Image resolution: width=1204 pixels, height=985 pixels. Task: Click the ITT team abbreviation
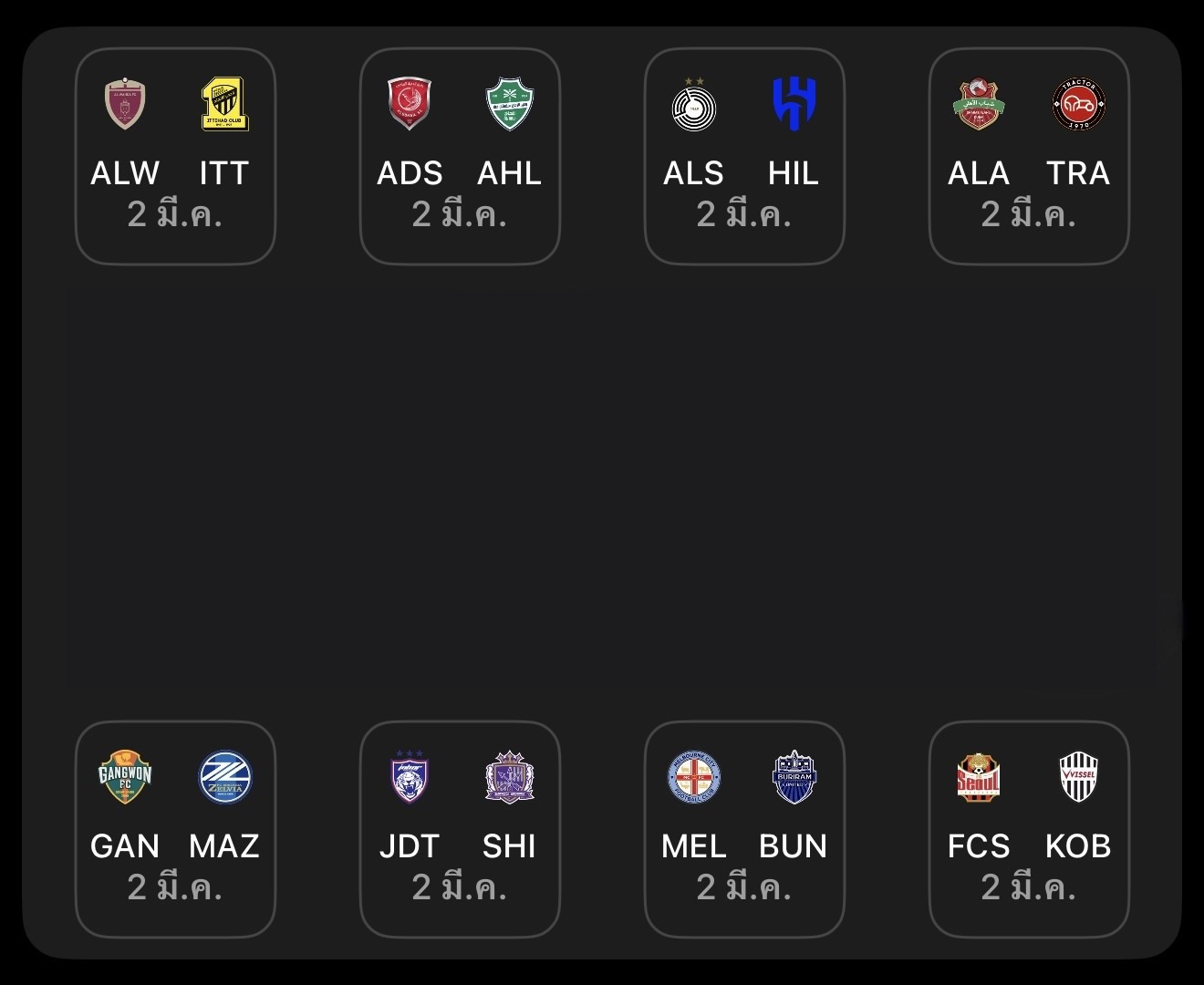(x=224, y=173)
